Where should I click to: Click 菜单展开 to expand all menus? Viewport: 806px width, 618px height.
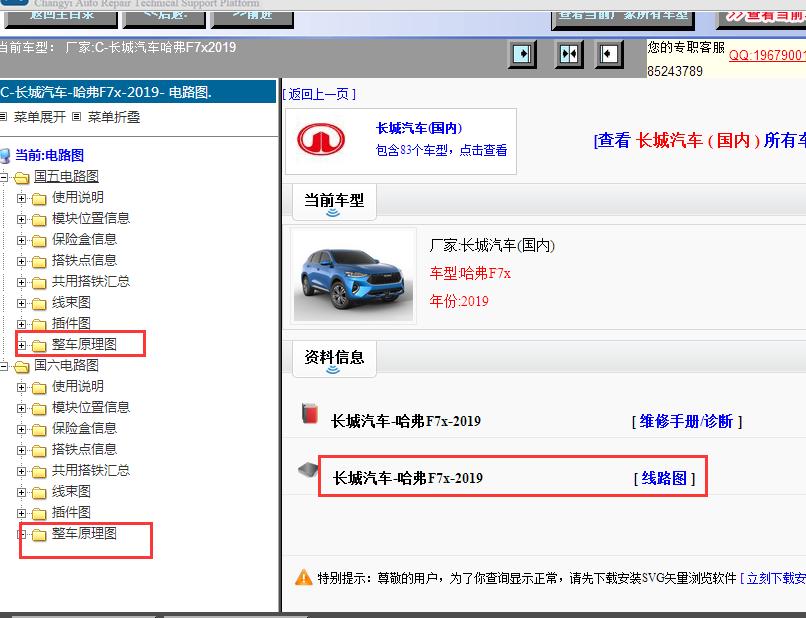click(x=40, y=117)
